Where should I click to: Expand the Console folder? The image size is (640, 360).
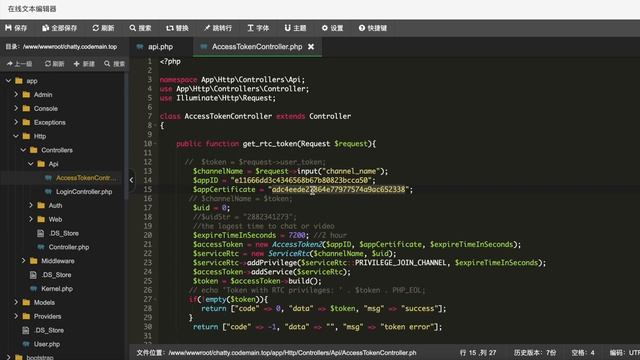(x=16, y=109)
